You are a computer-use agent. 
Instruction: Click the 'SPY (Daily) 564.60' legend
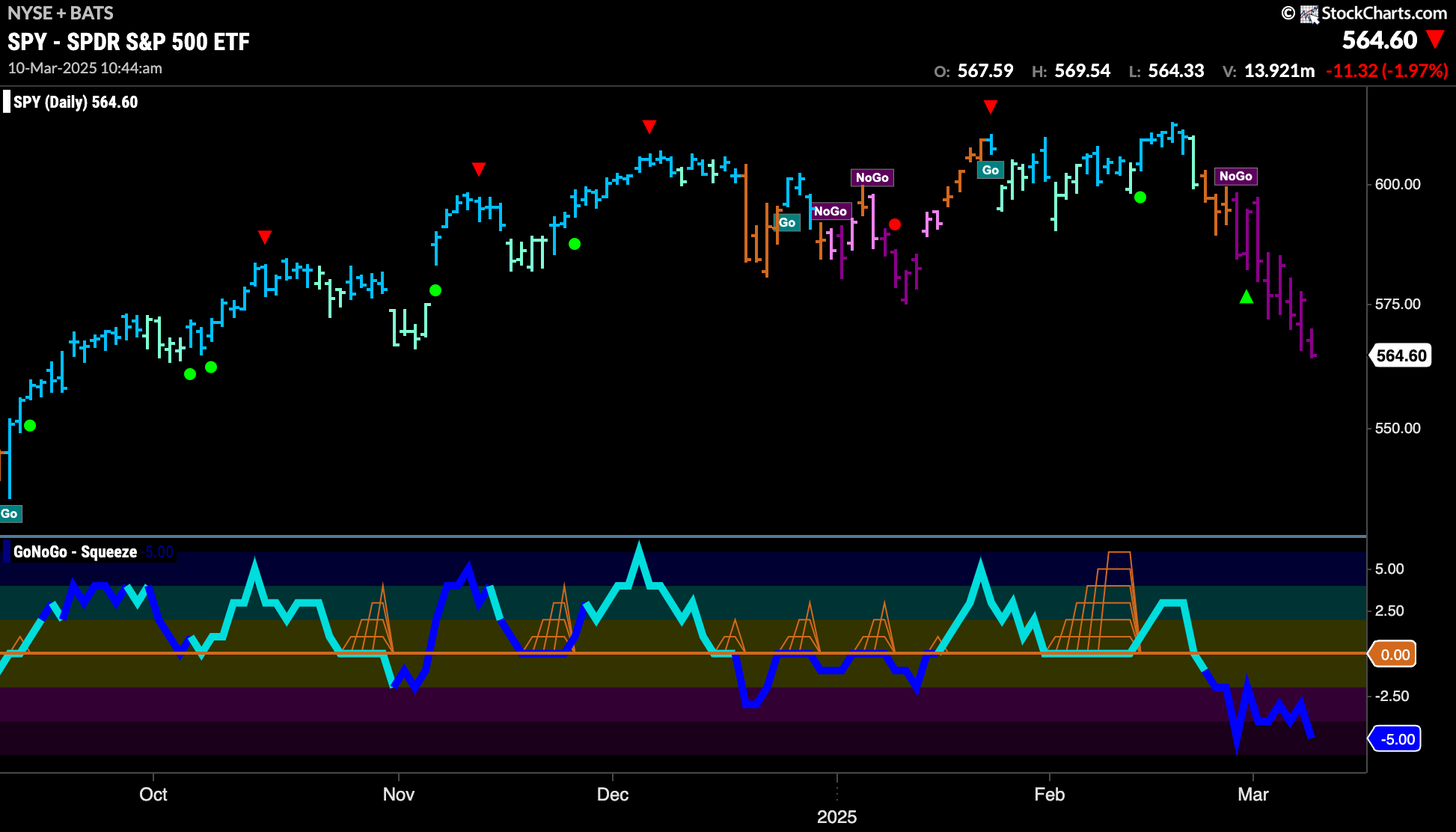tap(76, 102)
